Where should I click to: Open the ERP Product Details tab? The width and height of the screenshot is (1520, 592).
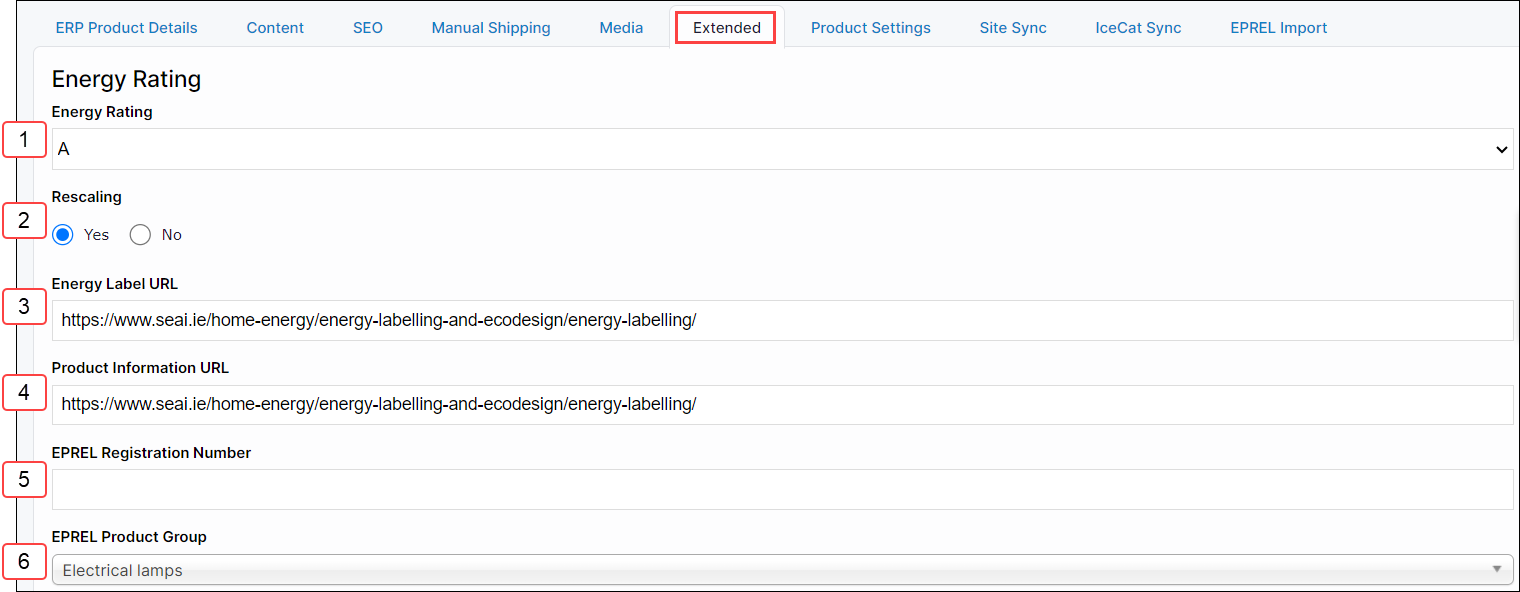point(126,28)
